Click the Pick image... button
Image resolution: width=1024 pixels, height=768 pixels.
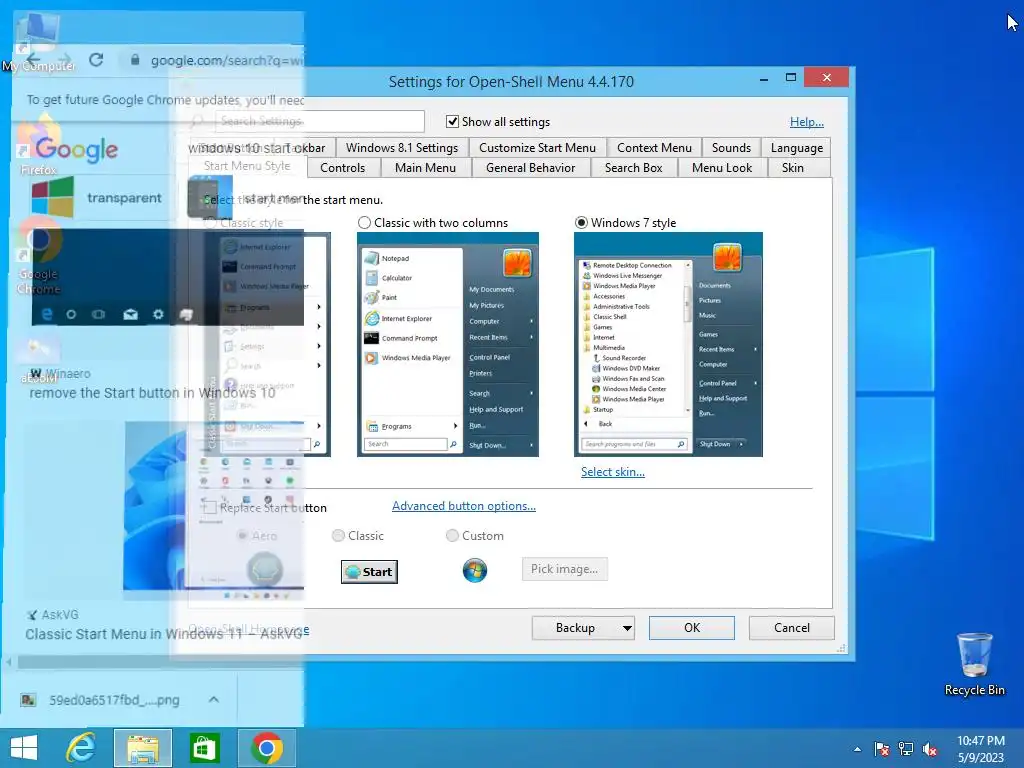click(564, 569)
